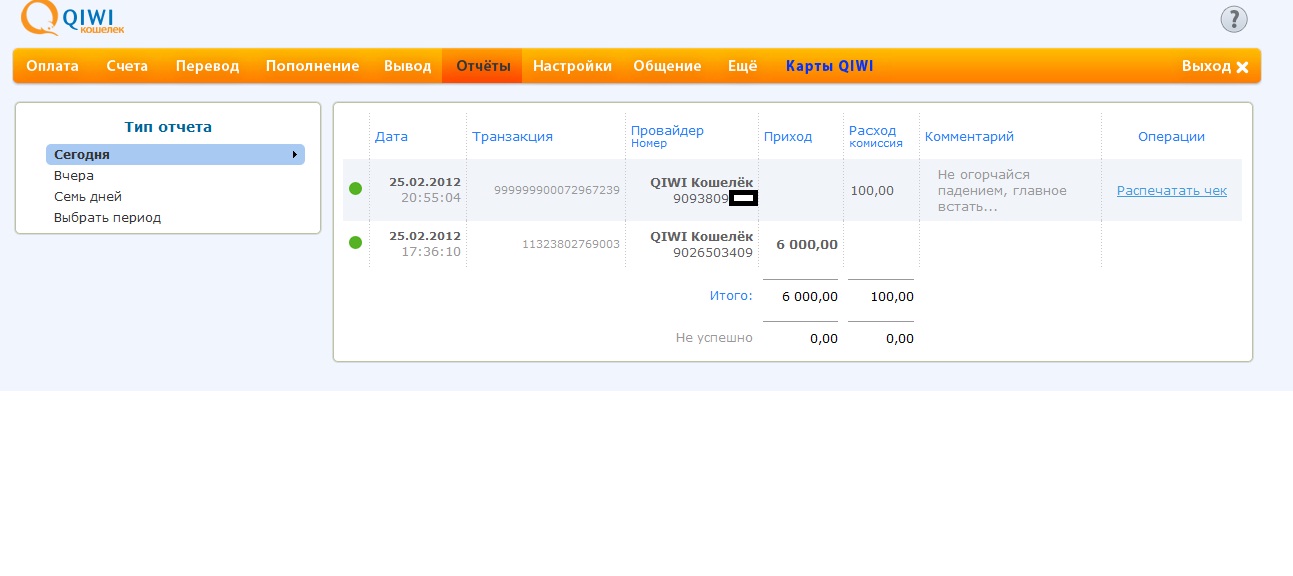Click the date 25.02.2012 at 20:55:04

(x=425, y=182)
